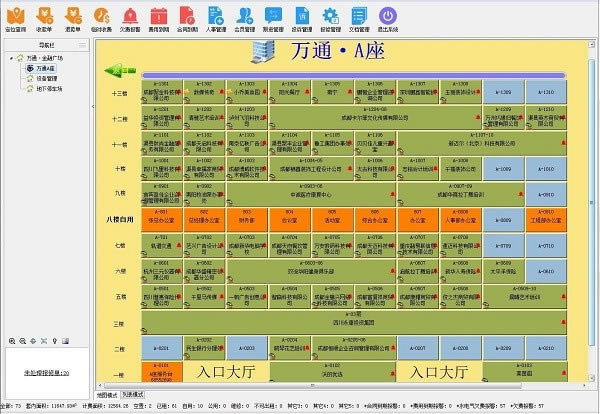This screenshot has width=600, height=414.
Task: Open the blue gear equipment management icon
Action: click(x=331, y=16)
